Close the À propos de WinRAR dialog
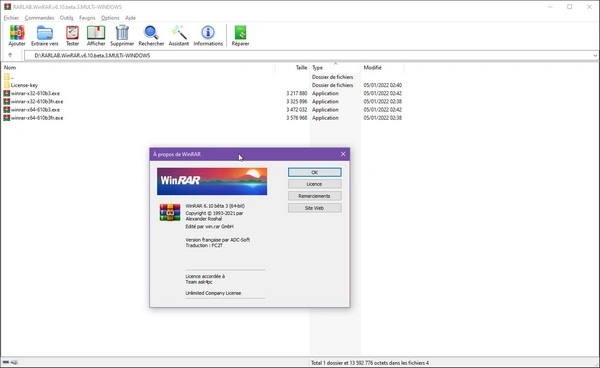The image size is (600, 368). pos(343,154)
